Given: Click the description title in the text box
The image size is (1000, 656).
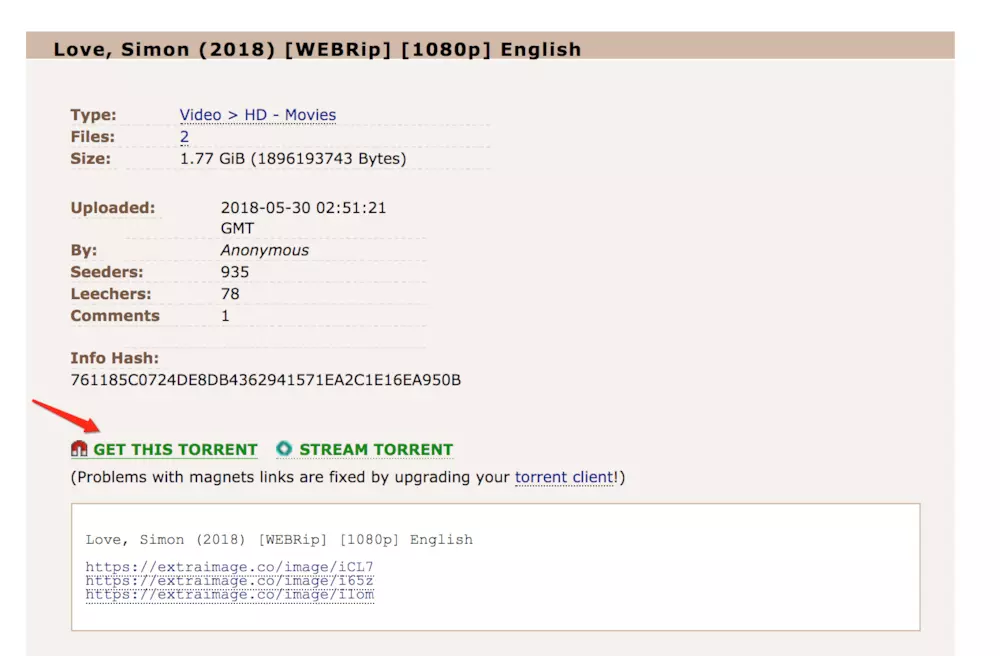Looking at the screenshot, I should pyautogui.click(x=279, y=539).
